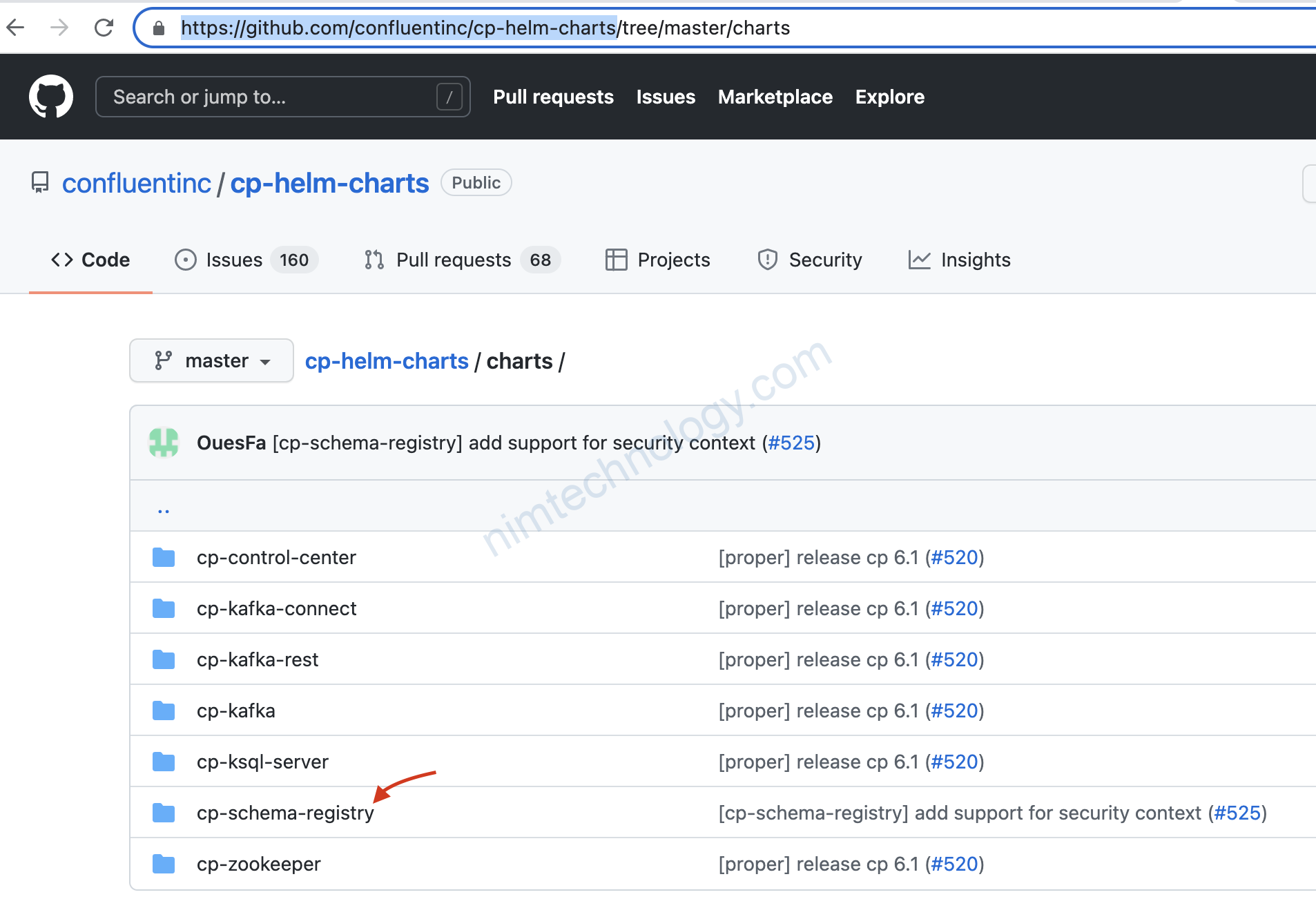The width and height of the screenshot is (1316, 899).
Task: Click folder icon for cp-kafka-connect
Action: pyautogui.click(x=164, y=608)
